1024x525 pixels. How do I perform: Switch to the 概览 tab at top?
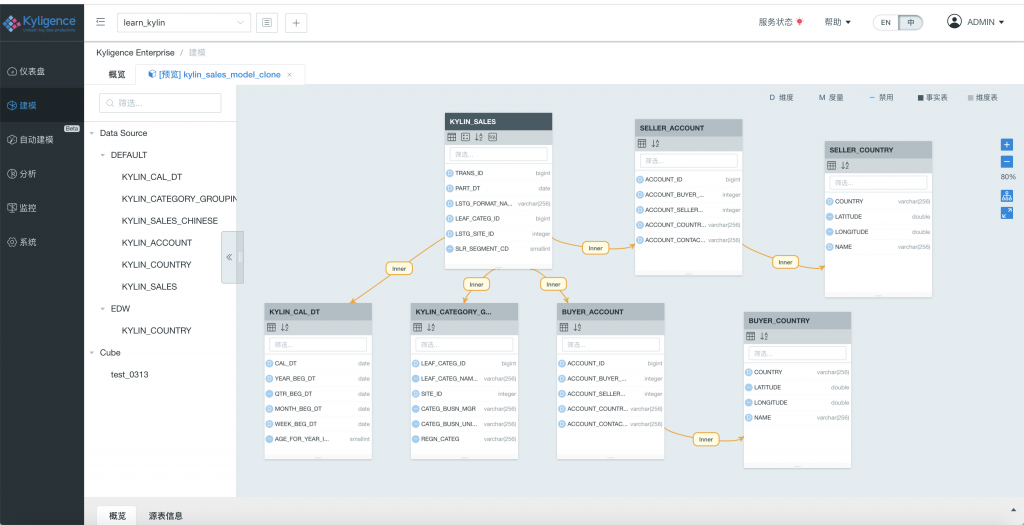[117, 75]
